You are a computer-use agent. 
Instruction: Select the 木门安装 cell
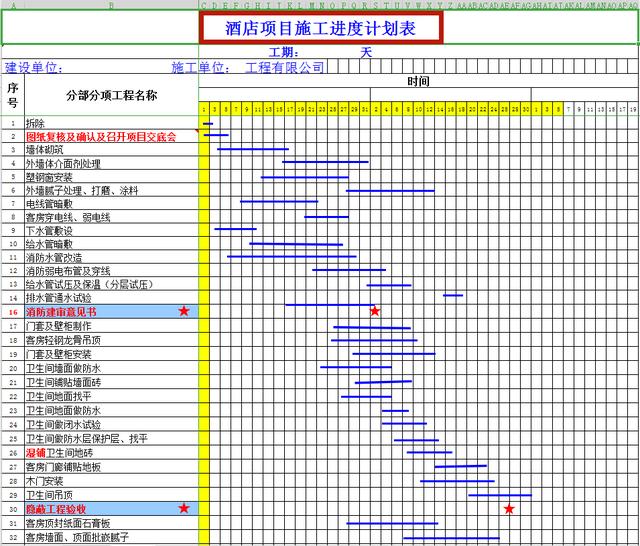pyautogui.click(x=111, y=481)
